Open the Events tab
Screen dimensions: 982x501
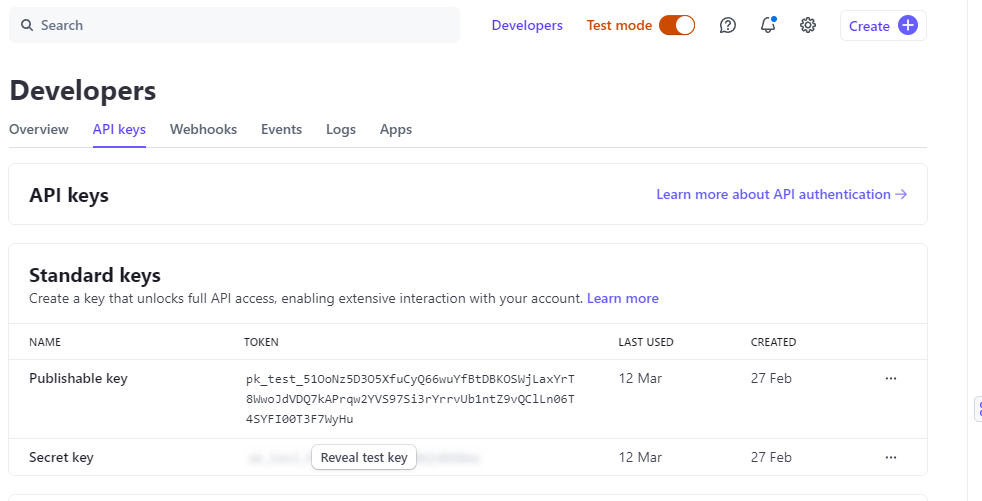(x=281, y=129)
